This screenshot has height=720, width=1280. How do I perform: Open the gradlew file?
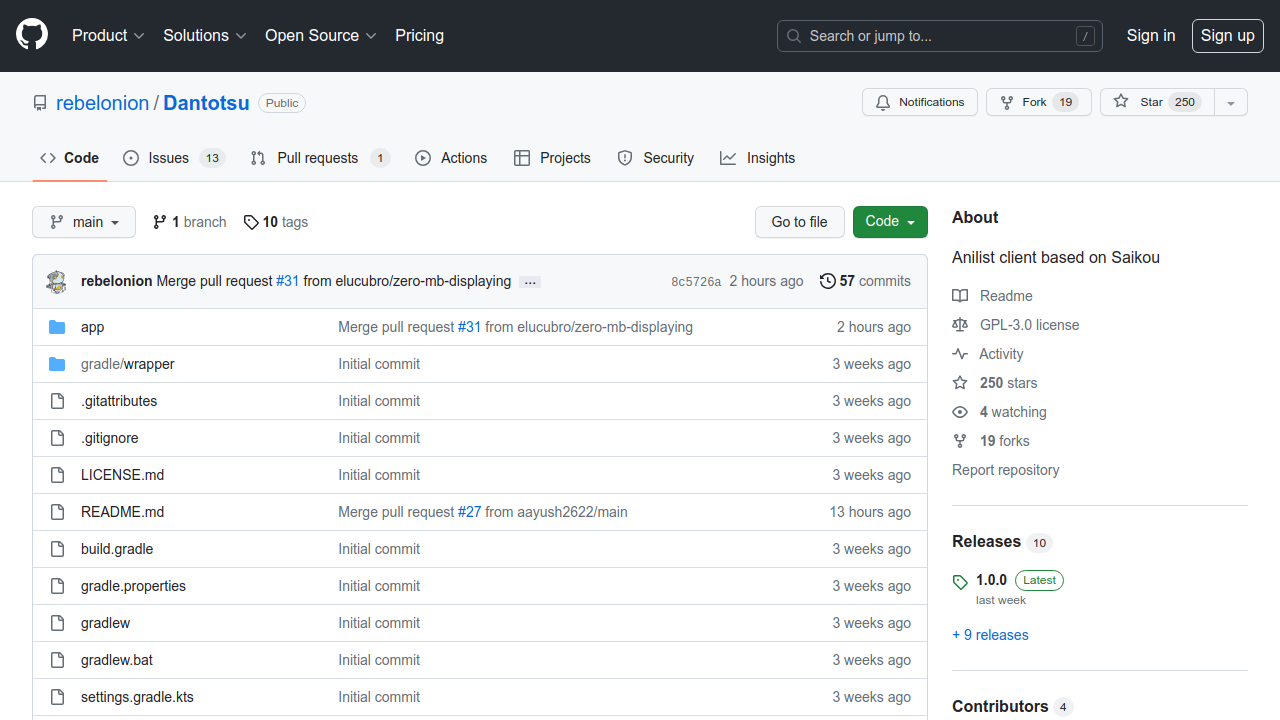(105, 623)
